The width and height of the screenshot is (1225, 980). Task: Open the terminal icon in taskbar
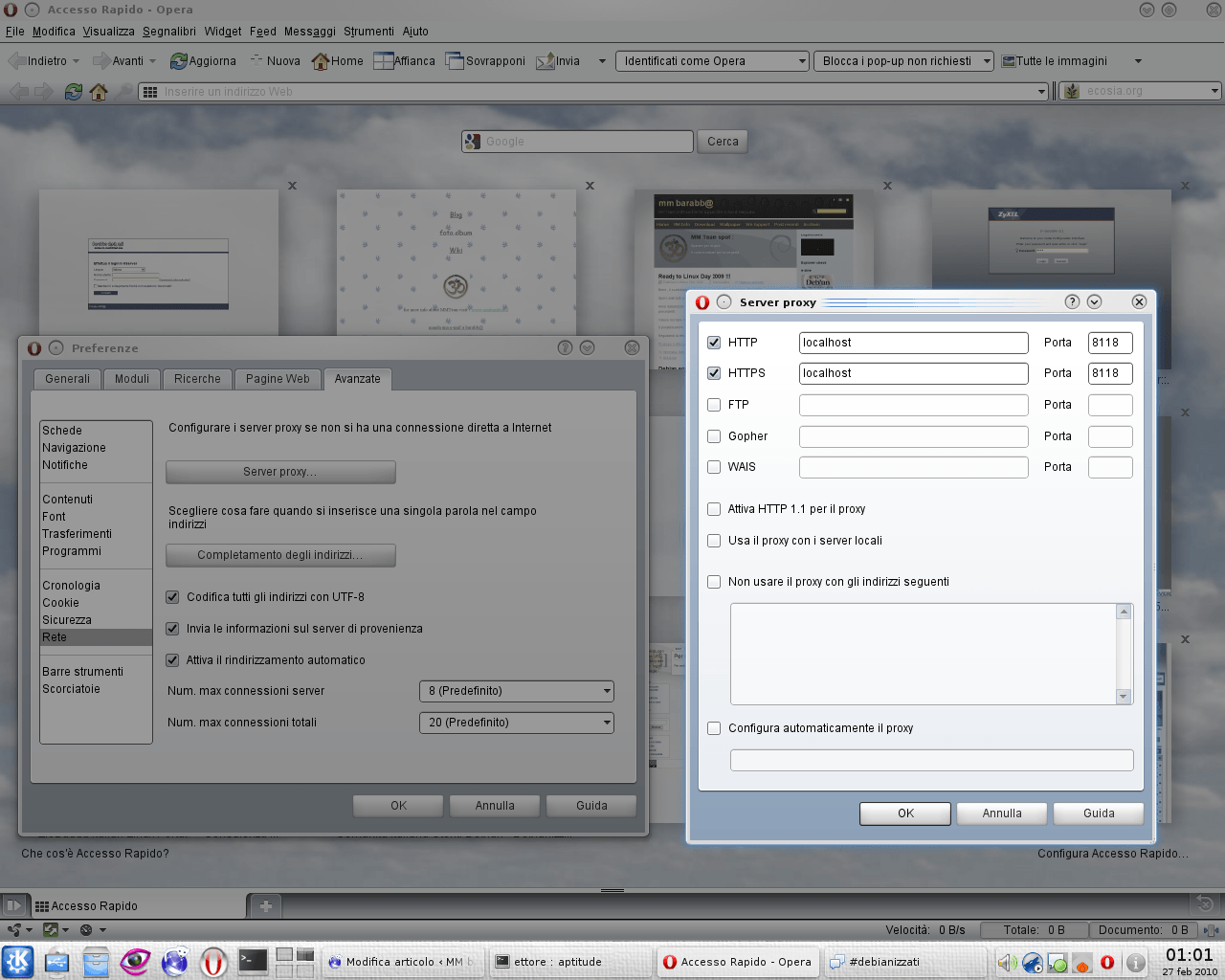(253, 961)
